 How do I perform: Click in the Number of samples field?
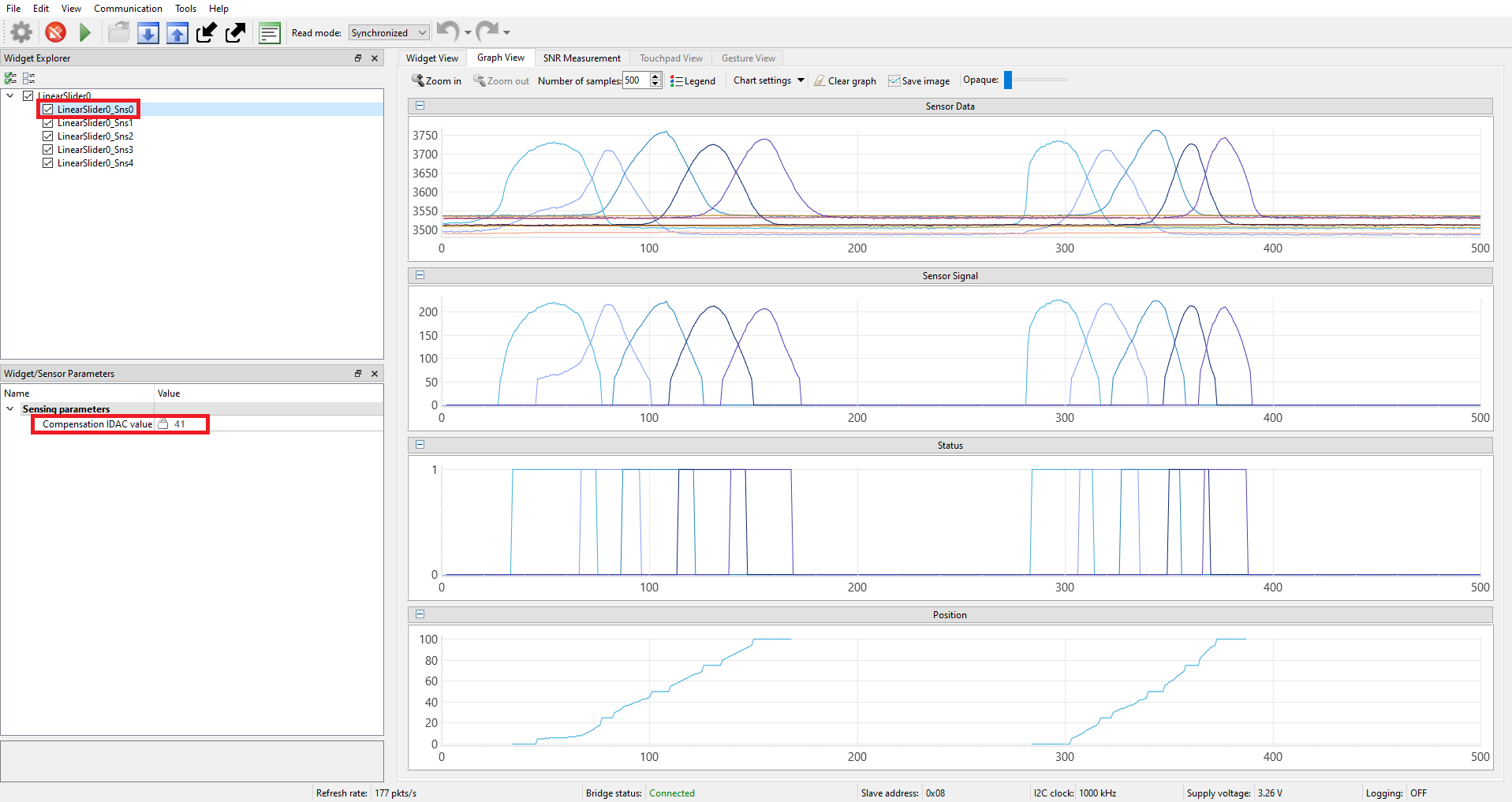point(636,80)
